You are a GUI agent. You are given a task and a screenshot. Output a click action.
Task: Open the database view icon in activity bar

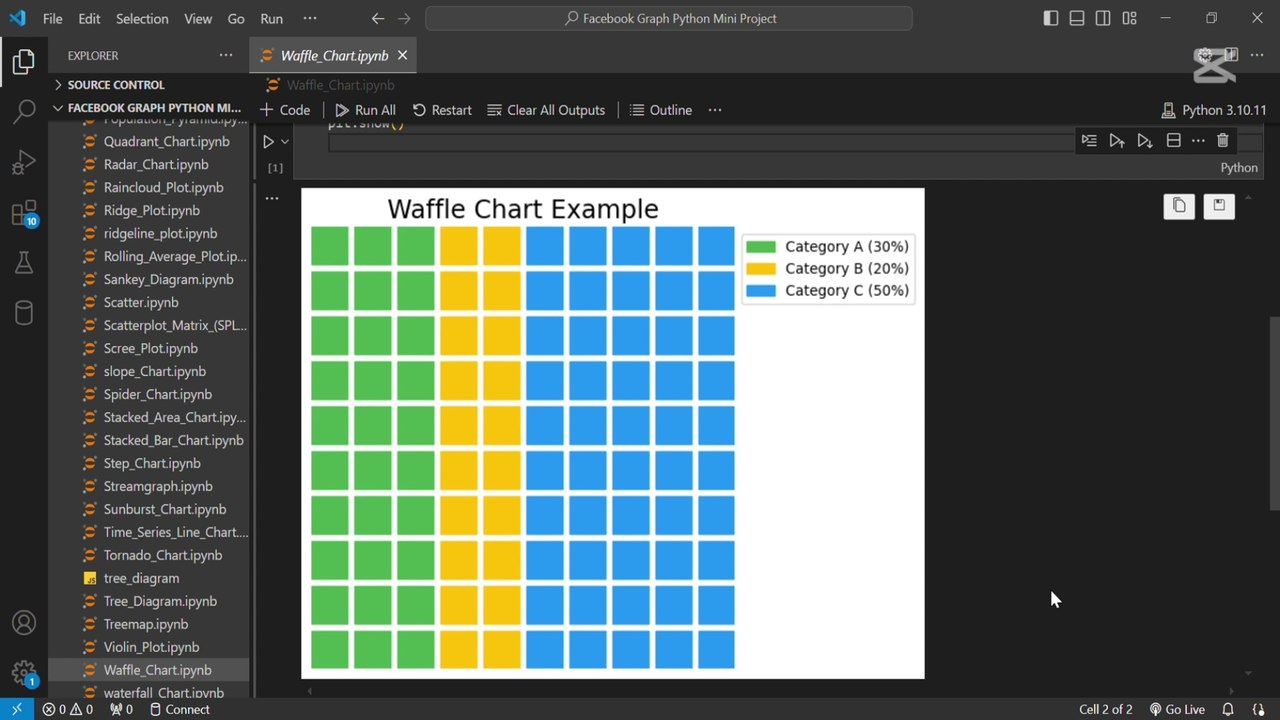24,312
